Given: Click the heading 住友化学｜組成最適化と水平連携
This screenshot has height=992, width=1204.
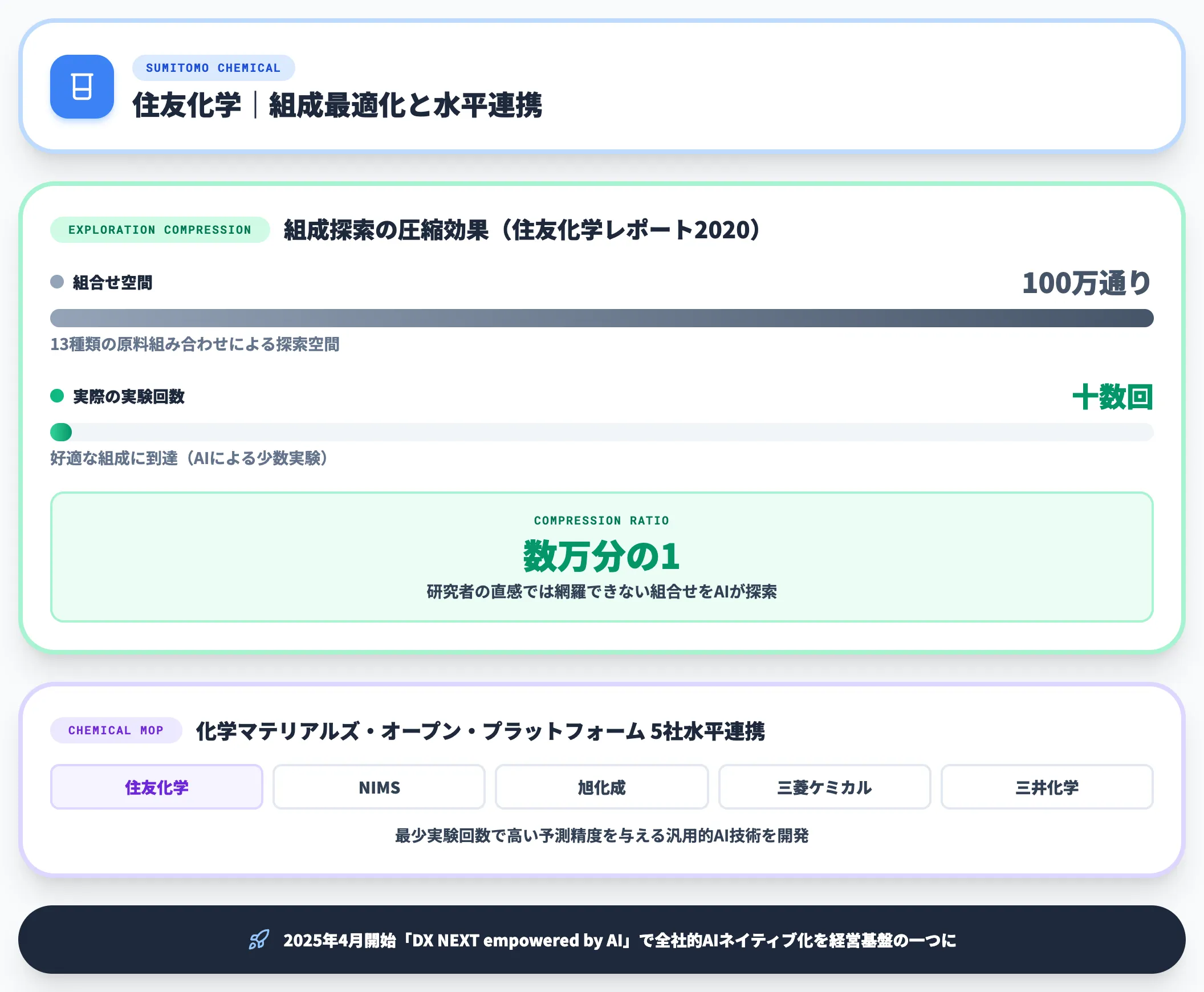Looking at the screenshot, I should [x=337, y=105].
